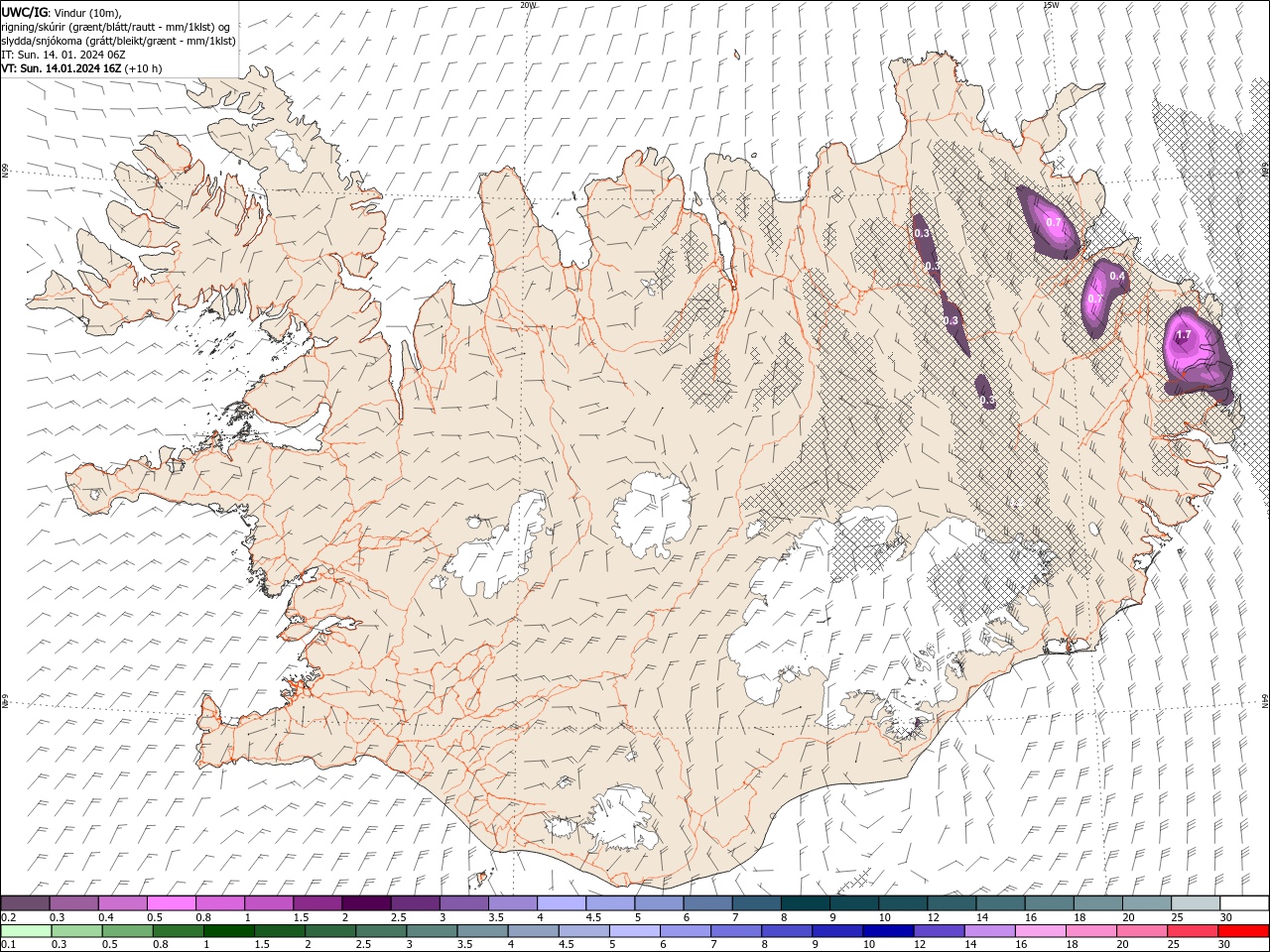This screenshot has width=1270, height=952.
Task: Click the 'rigning/skúrir (grænt/blátt/rautt - mm/1klst) og' line
Action: point(116,27)
